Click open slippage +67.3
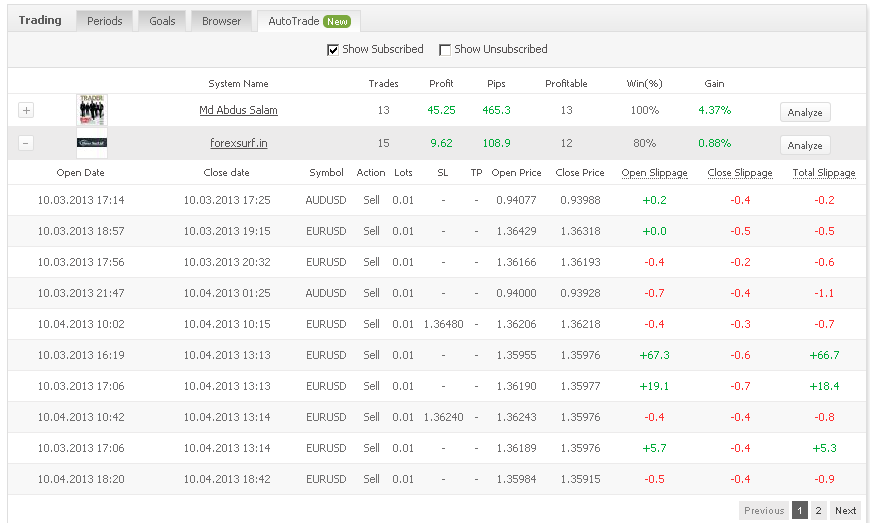Viewport: 870px width, 523px height. [654, 356]
